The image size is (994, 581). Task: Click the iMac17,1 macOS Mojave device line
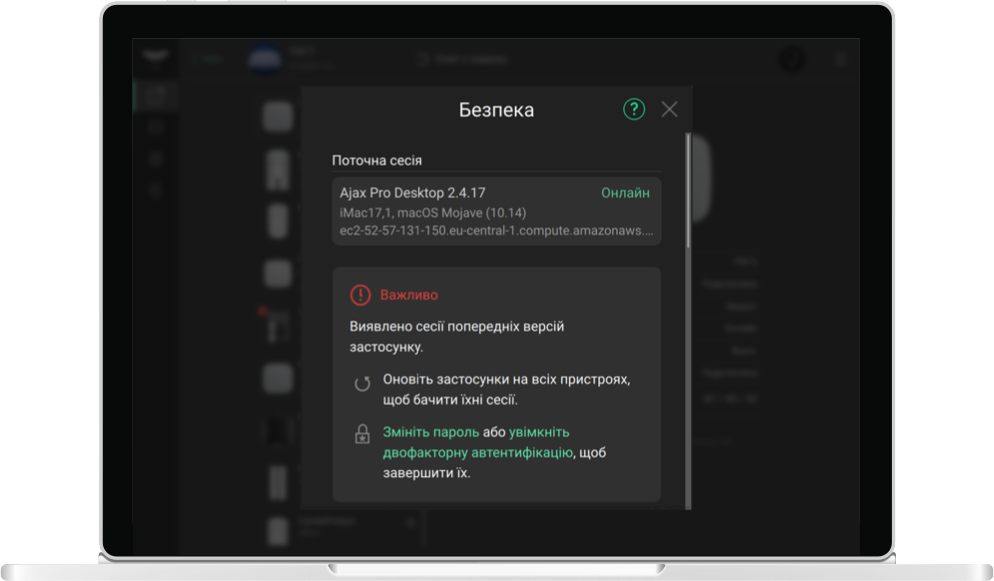[x=433, y=213]
